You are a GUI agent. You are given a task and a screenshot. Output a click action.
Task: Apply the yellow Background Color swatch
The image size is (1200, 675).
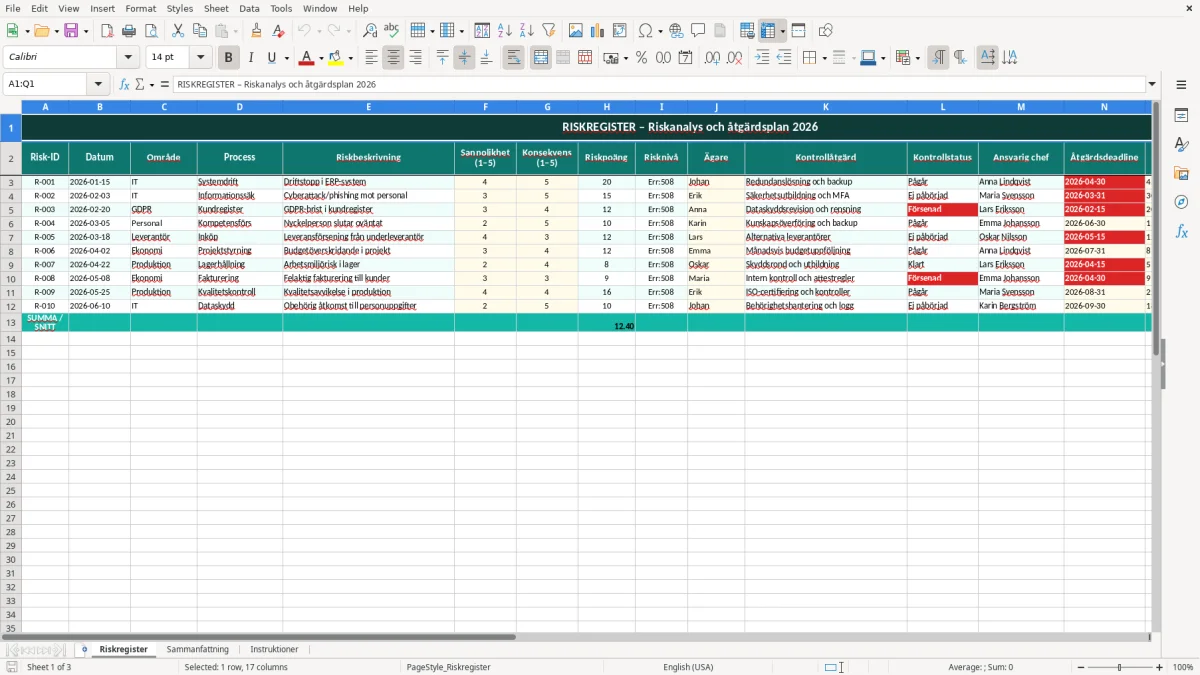336,58
